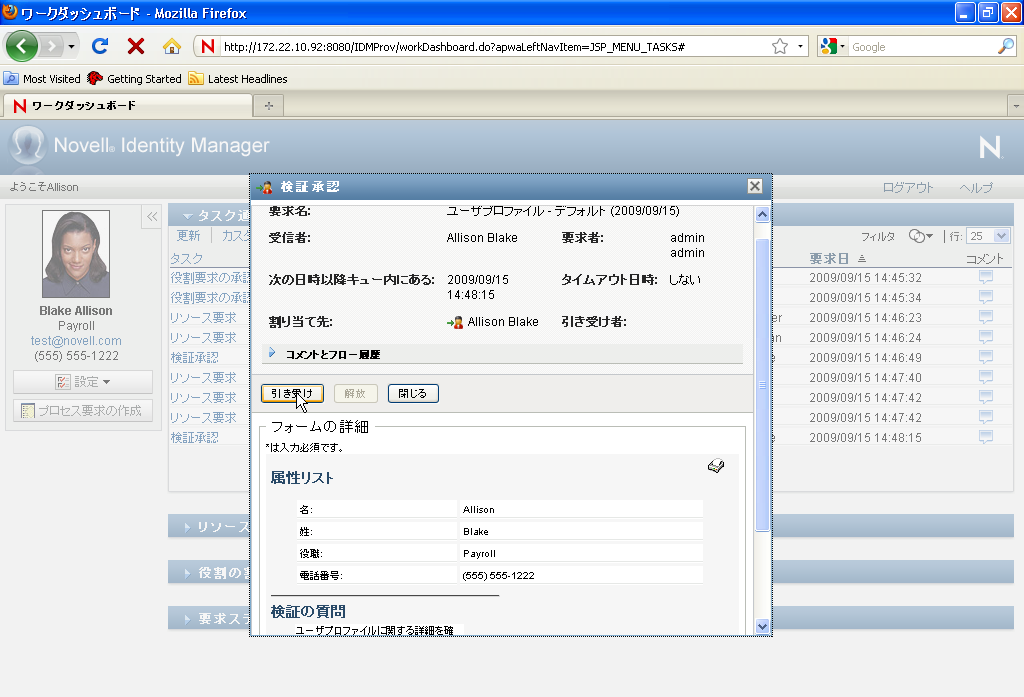Viewport: 1024px width, 697px height.
Task: Click ログアウト in the header
Action: (908, 187)
